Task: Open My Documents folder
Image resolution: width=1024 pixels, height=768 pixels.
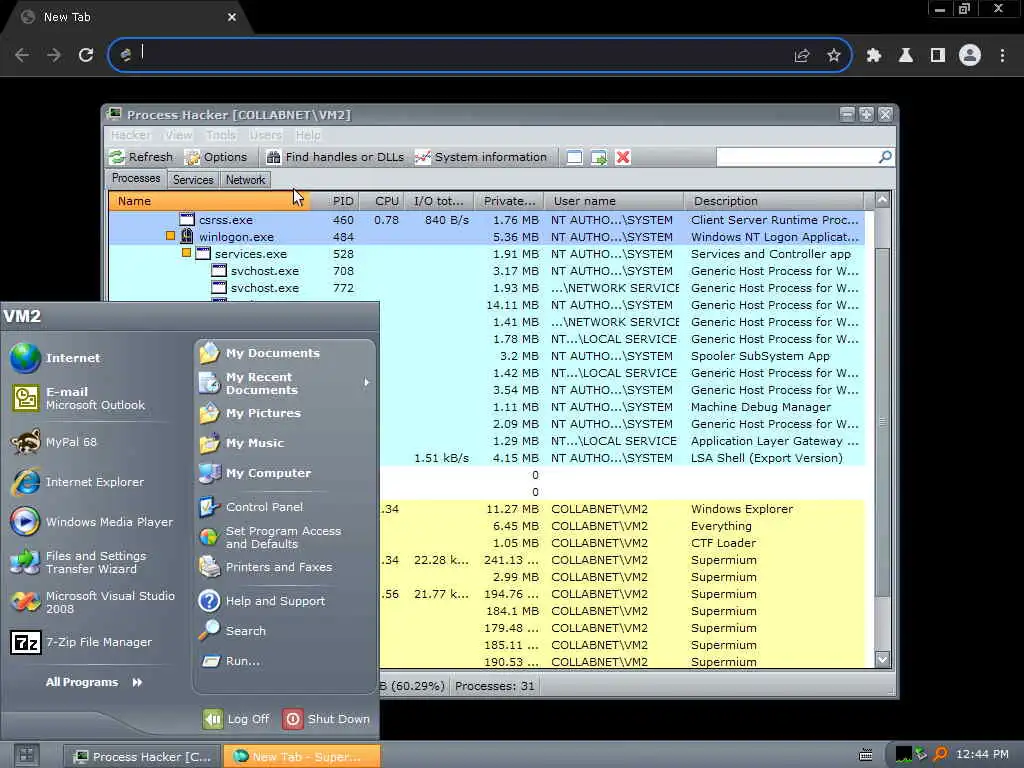Action: tap(259, 353)
